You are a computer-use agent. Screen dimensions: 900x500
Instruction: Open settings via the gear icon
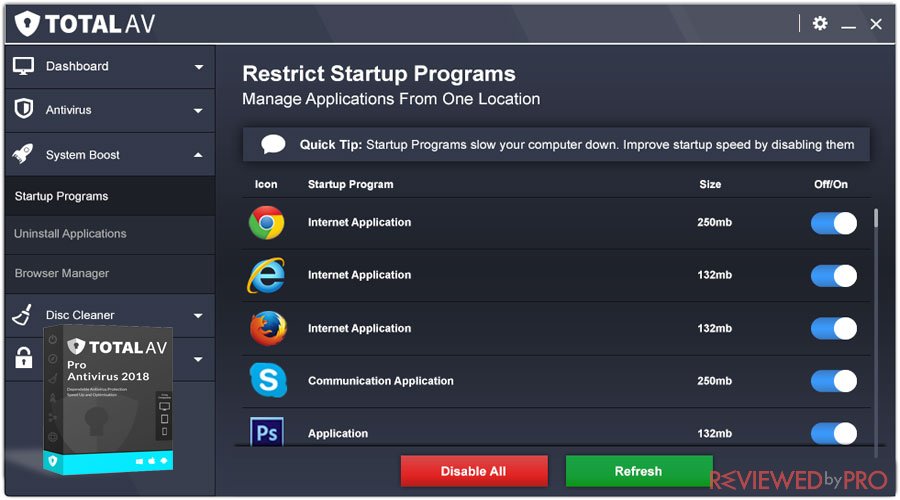(820, 24)
